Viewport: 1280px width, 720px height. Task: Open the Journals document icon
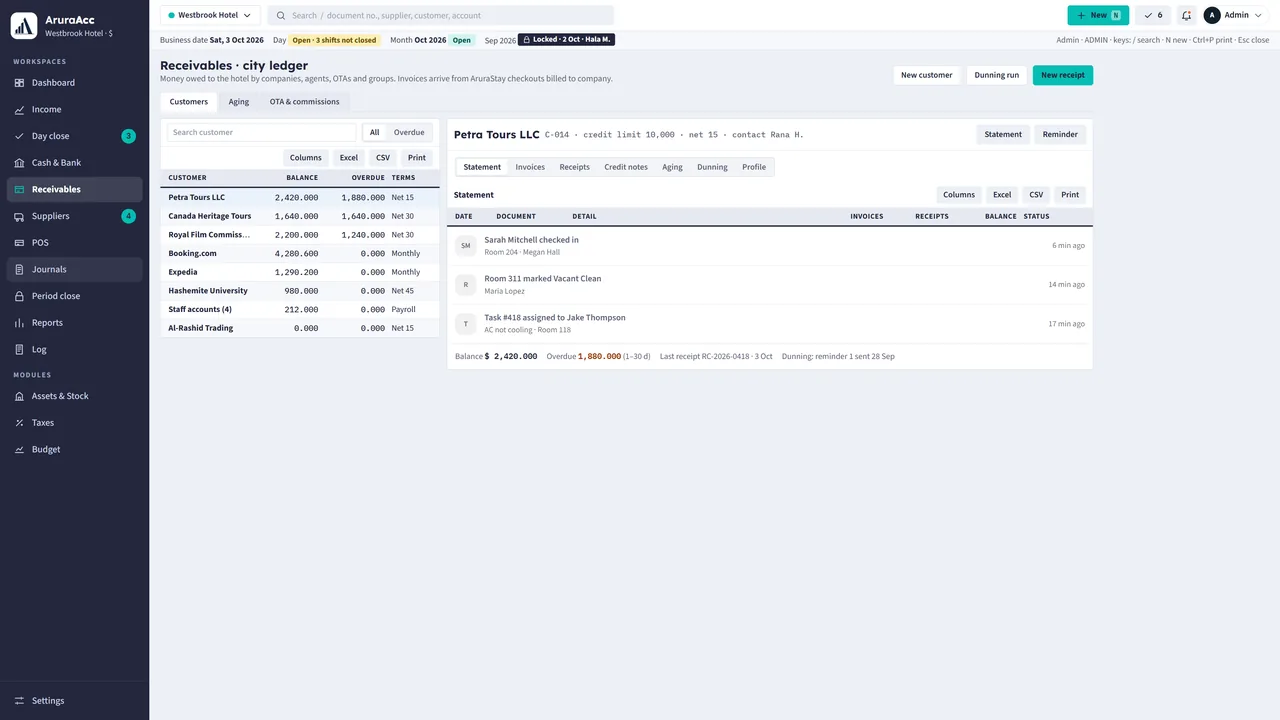[20, 269]
